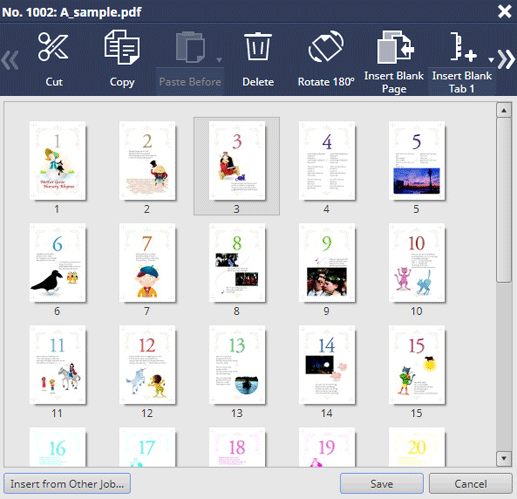Move the toolbar back with the left double chevron

coord(10,60)
